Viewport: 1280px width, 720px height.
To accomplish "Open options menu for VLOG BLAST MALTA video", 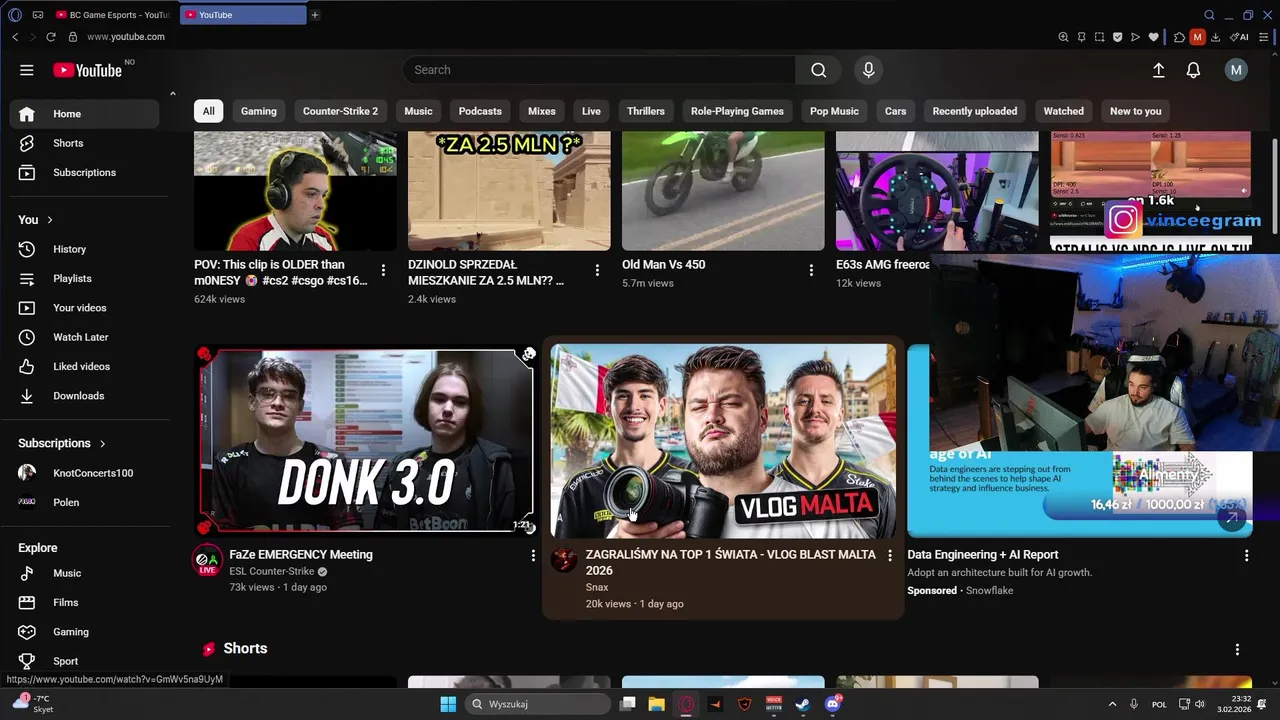I will (890, 555).
